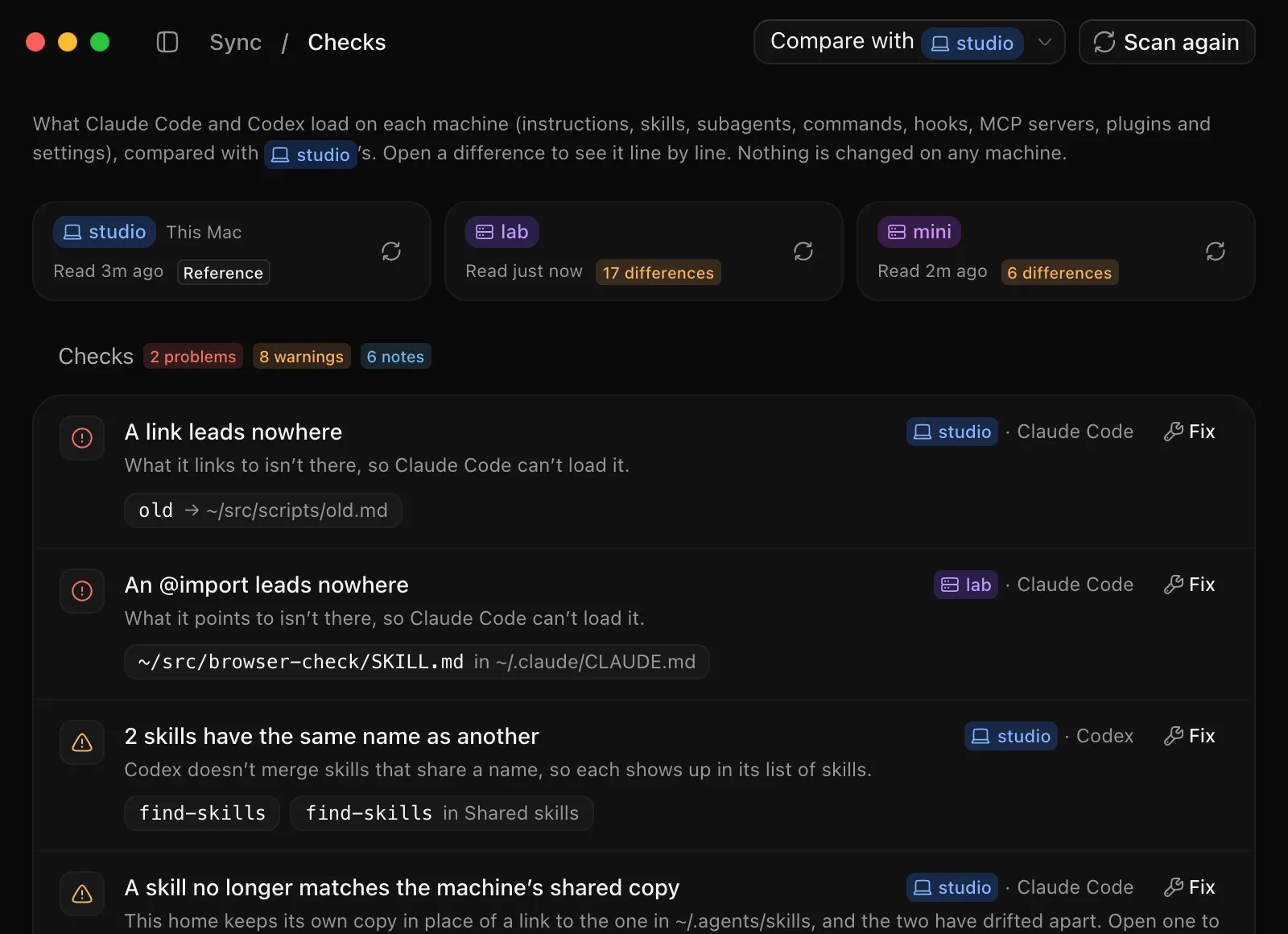Click the error icon beside A link leads nowhere
The image size is (1288, 934).
click(x=82, y=438)
